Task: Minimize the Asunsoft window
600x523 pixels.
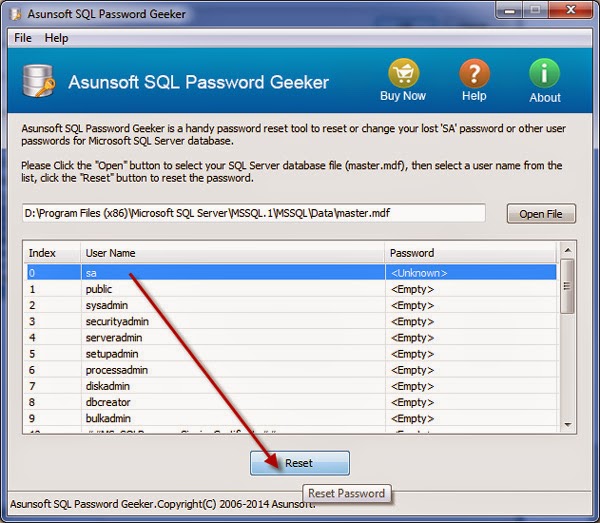Action: [509, 10]
